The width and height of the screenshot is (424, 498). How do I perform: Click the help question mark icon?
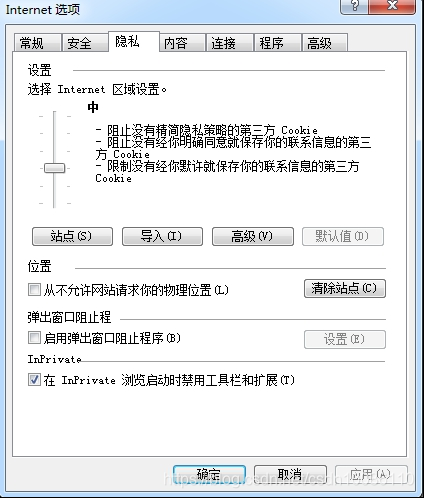click(x=354, y=7)
